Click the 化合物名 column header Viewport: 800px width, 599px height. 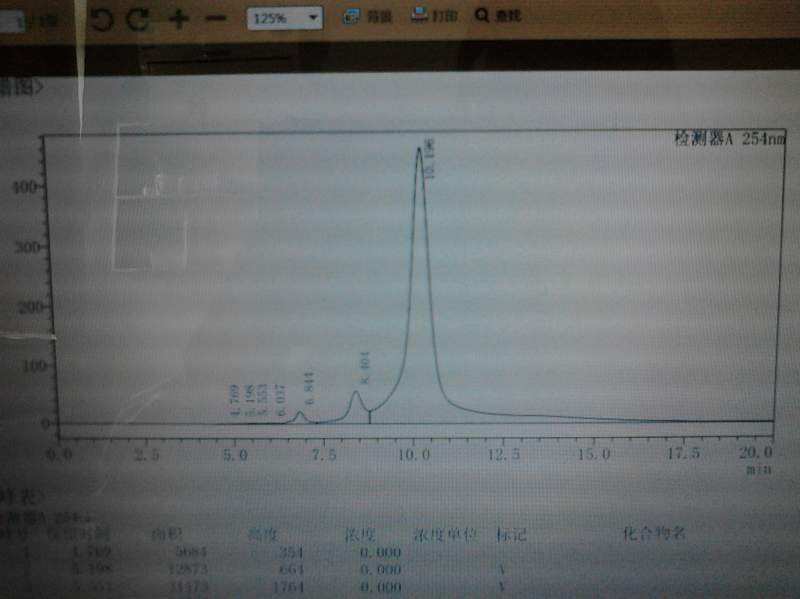click(654, 534)
